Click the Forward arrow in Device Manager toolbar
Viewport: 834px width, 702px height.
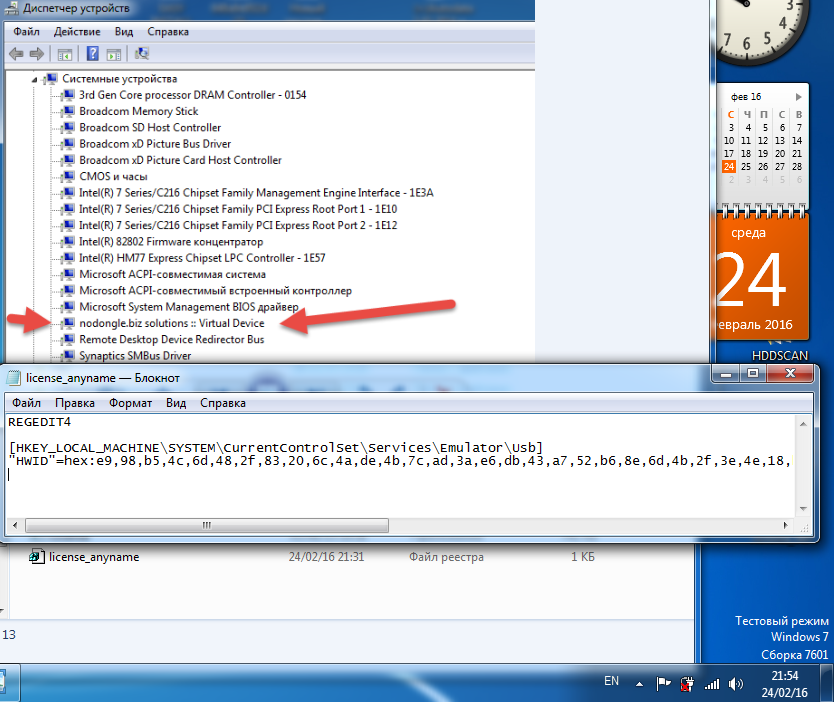[x=37, y=54]
